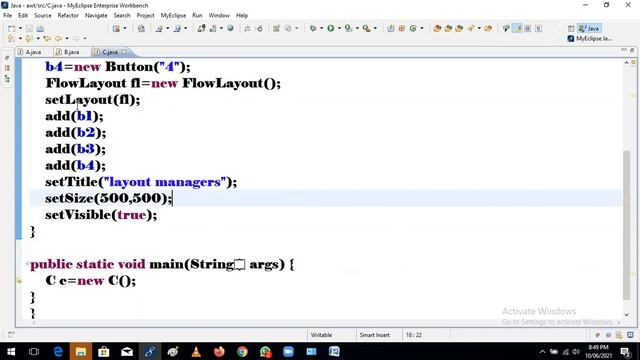Open the Open Perspective icon

pos(571,29)
